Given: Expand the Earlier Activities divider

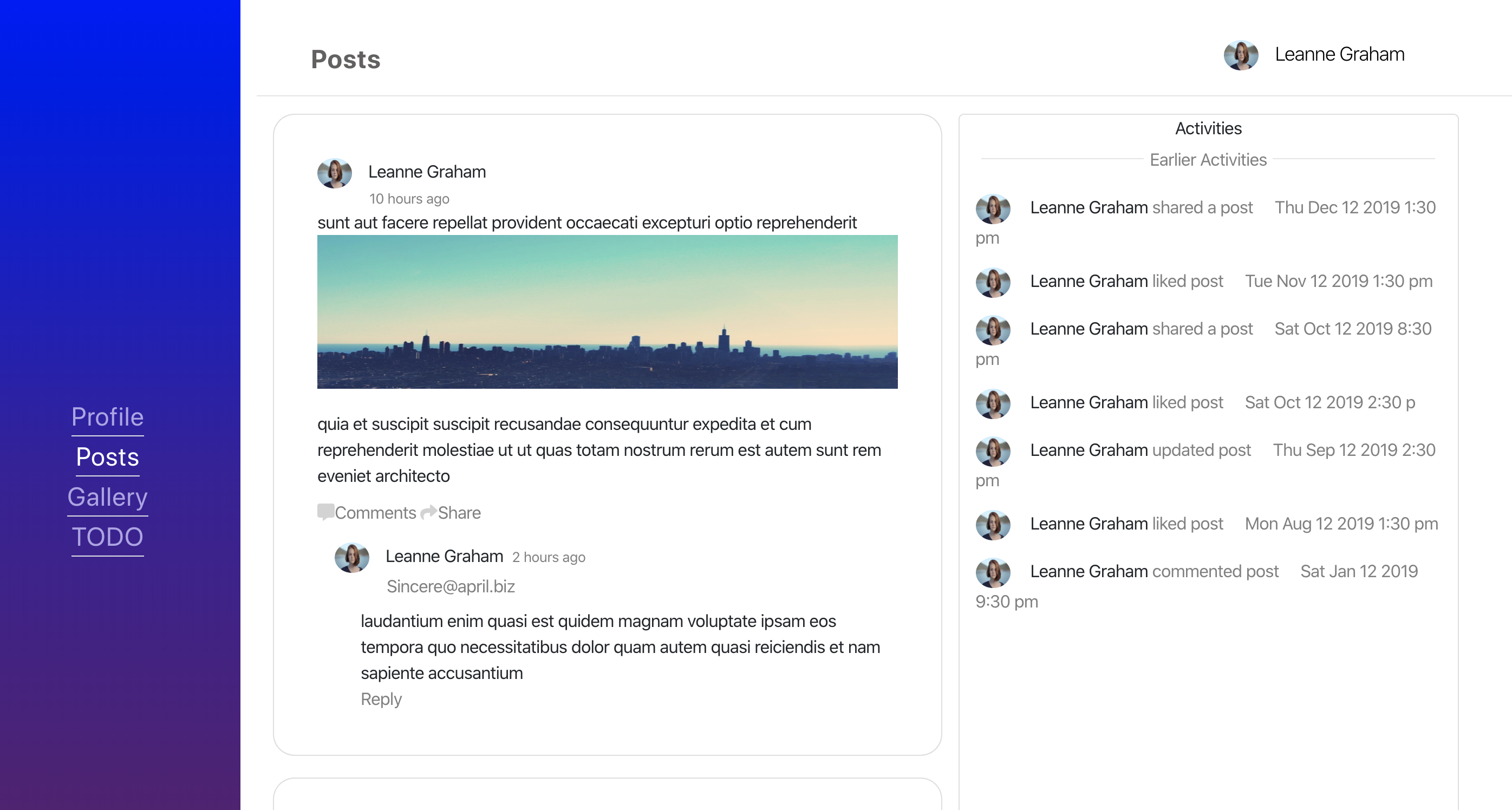Looking at the screenshot, I should pyautogui.click(x=1208, y=159).
